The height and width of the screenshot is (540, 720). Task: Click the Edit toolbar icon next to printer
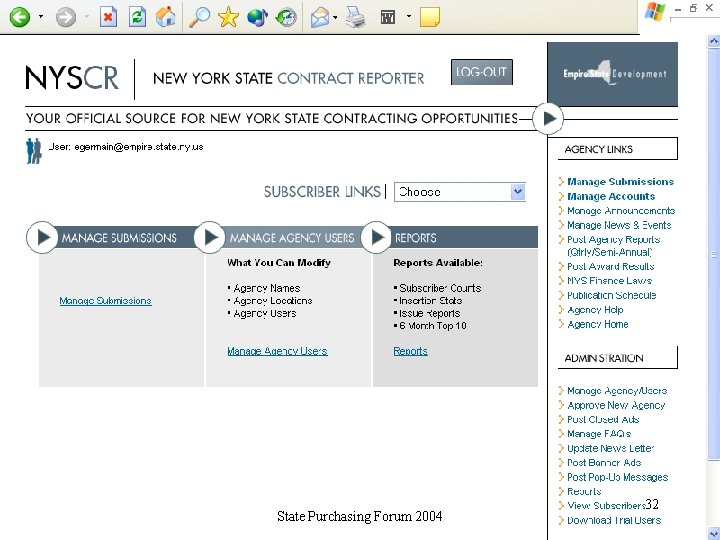click(388, 17)
